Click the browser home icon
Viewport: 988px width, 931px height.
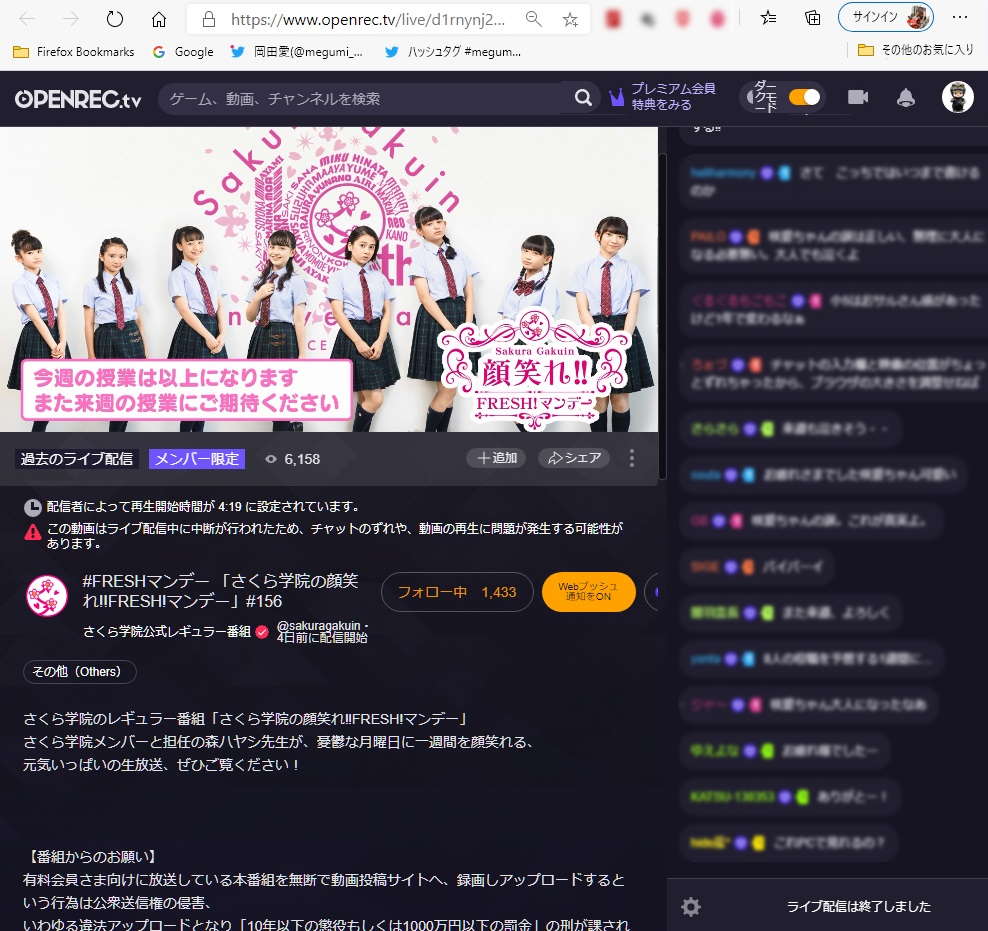tap(159, 19)
